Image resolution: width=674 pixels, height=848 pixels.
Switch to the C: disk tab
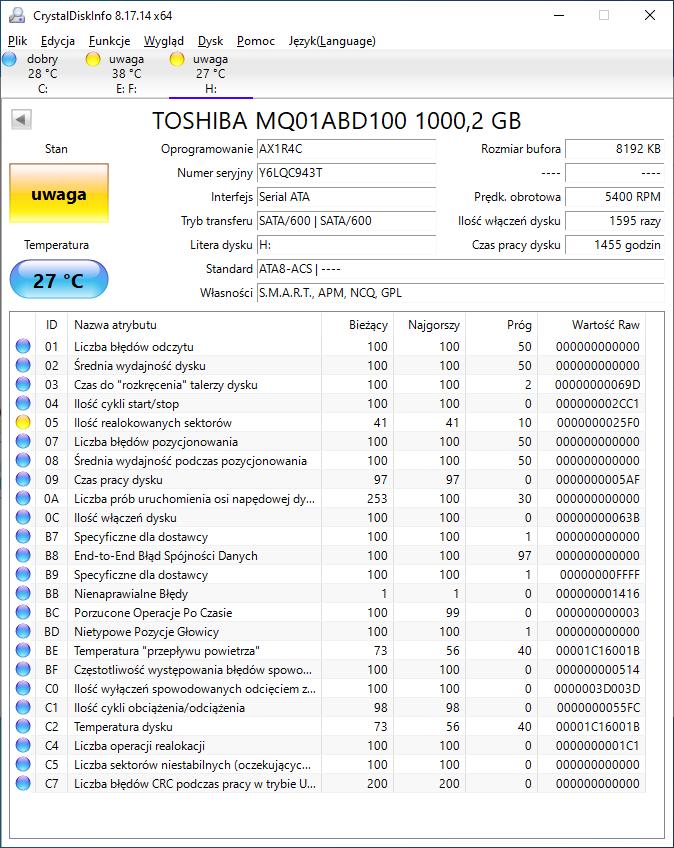43,74
